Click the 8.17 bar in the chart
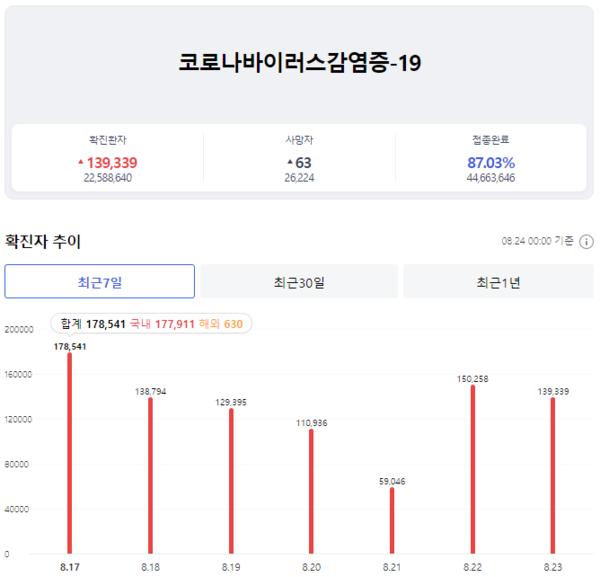600x577 pixels. [x=70, y=453]
